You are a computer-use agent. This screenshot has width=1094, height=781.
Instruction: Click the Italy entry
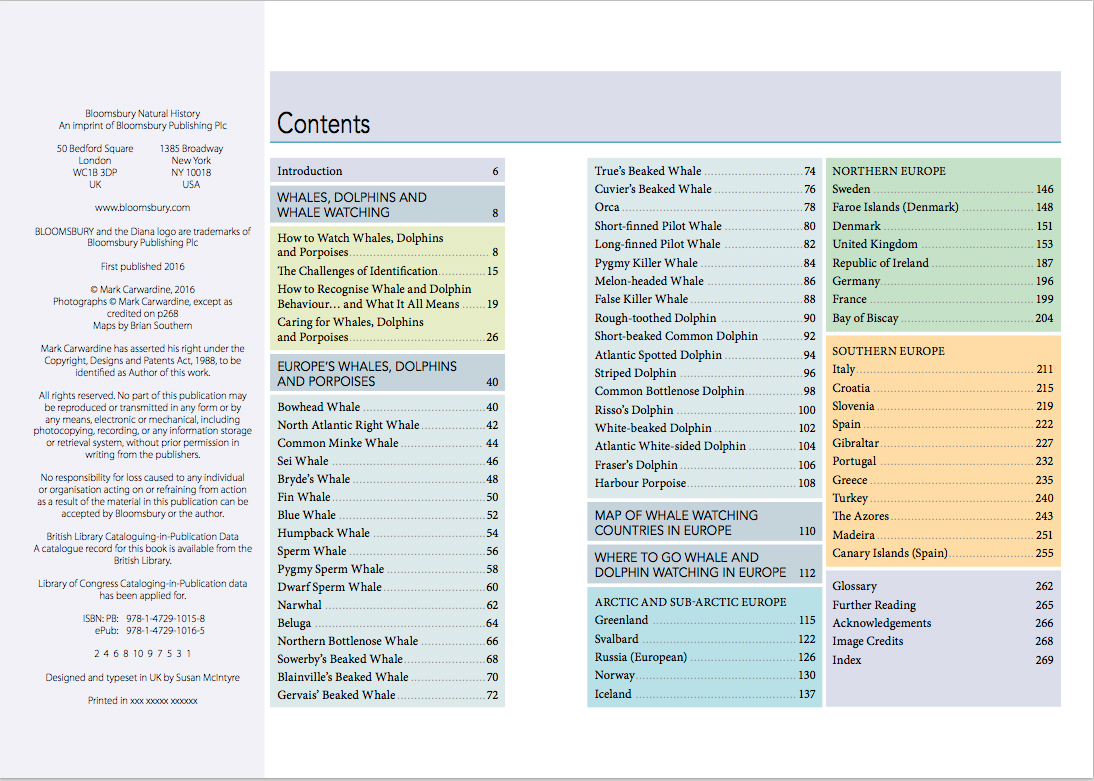tap(943, 369)
